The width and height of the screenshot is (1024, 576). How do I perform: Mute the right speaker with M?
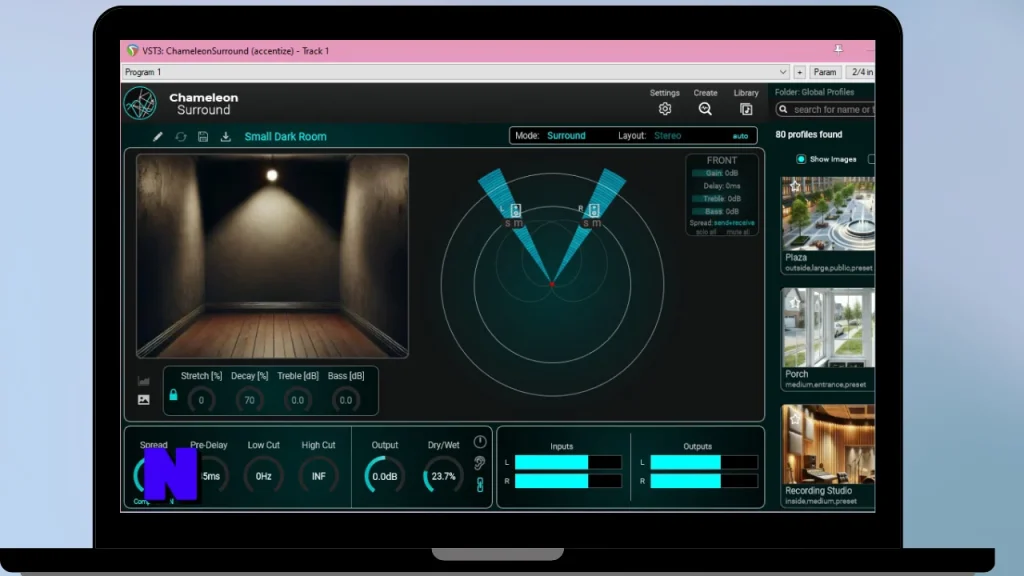coord(597,223)
